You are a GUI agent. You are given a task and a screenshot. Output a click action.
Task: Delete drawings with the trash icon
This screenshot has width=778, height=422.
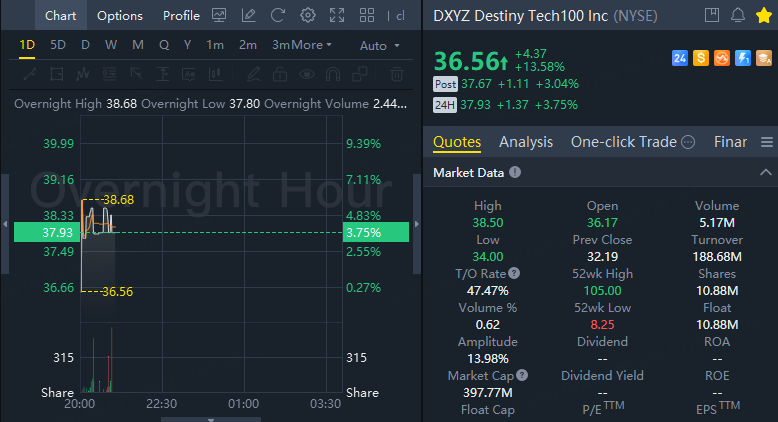click(396, 74)
